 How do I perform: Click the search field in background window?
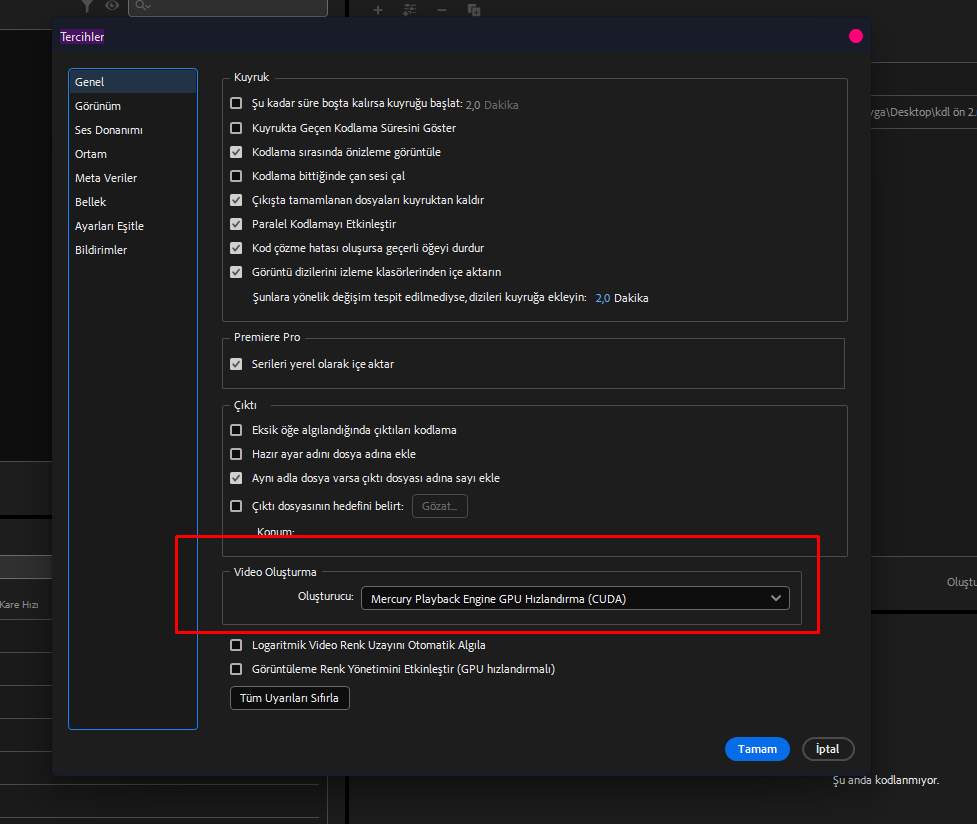click(228, 7)
